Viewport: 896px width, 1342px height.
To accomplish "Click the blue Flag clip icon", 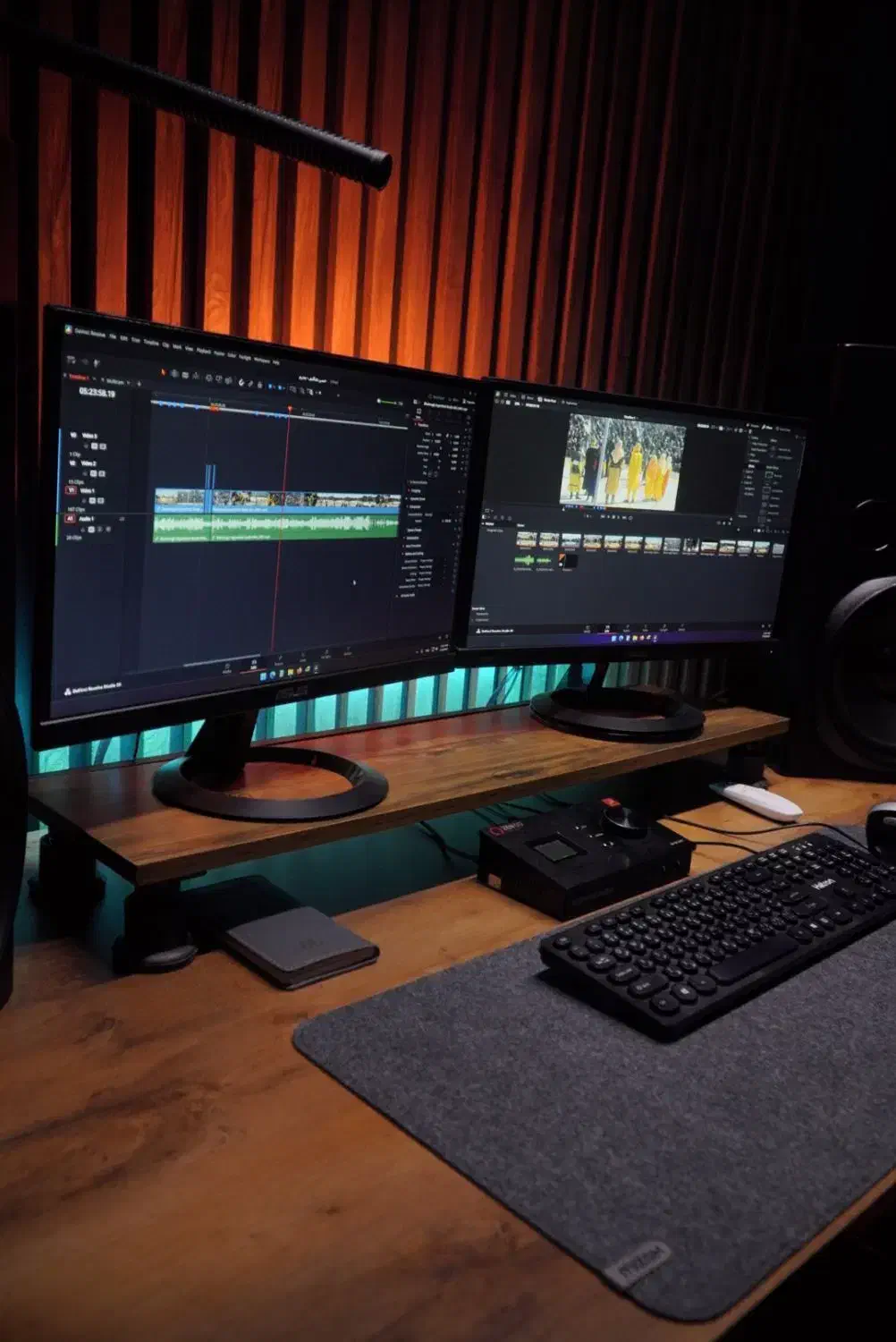I will click(x=270, y=386).
